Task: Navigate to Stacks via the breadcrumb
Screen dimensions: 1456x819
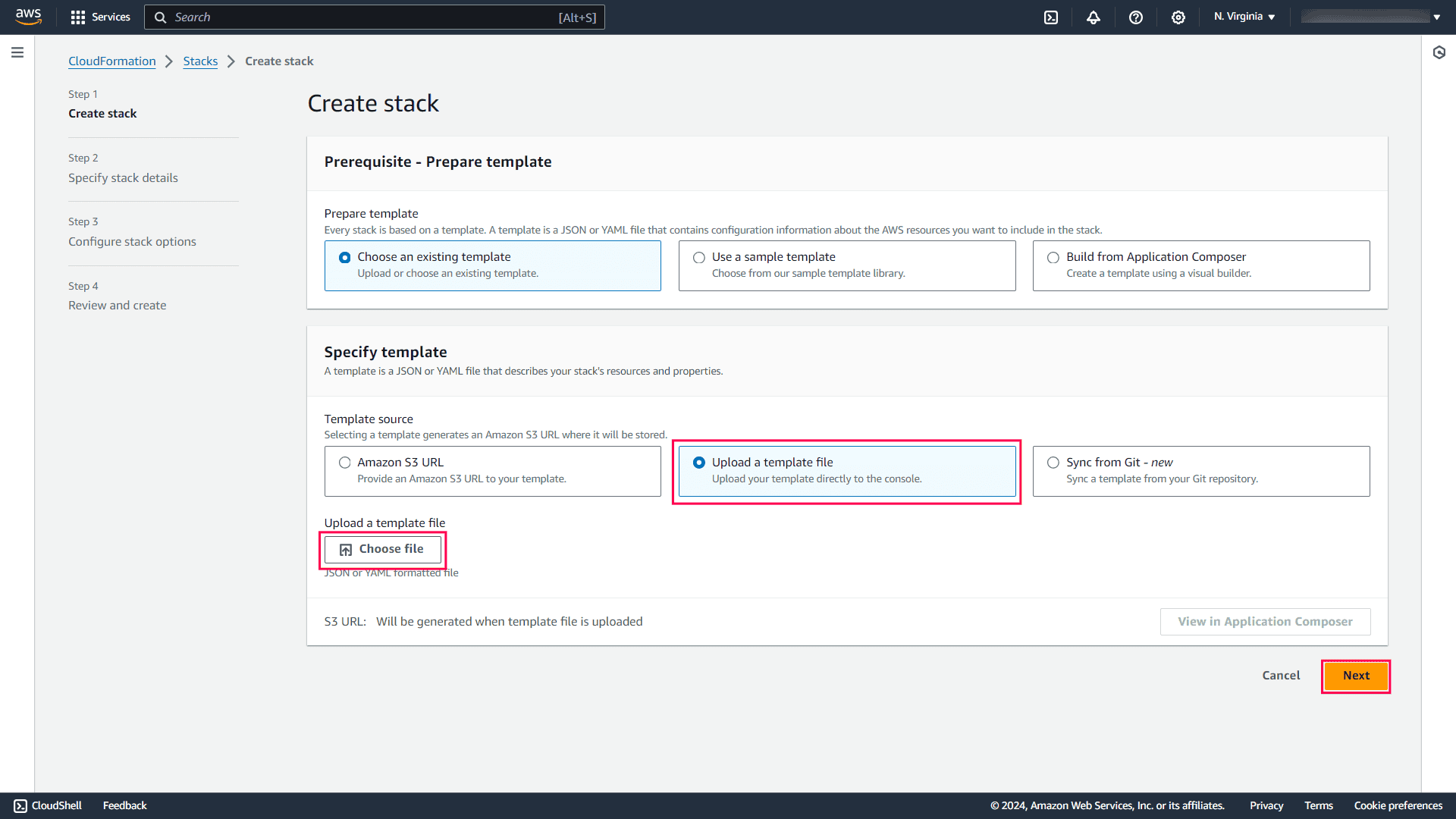Action: [x=200, y=61]
